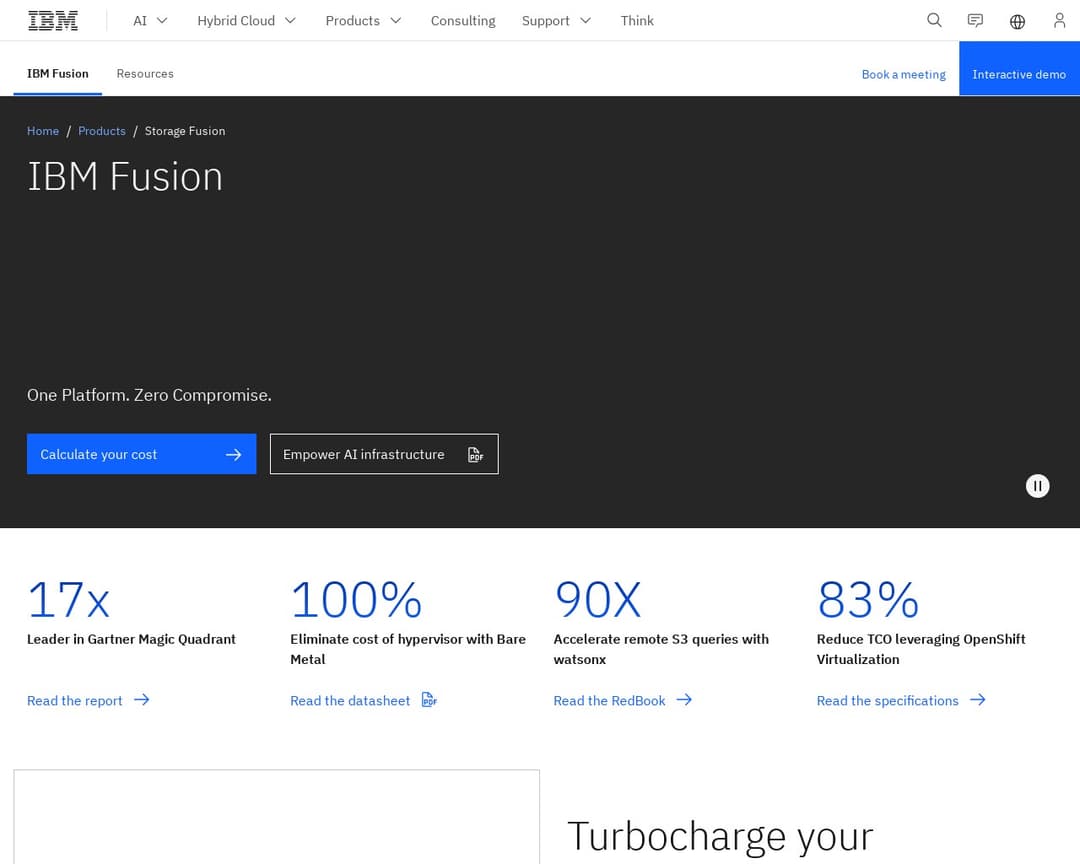Click 'Eliminate cost of hypervisor' text
Image resolution: width=1080 pixels, height=864 pixels.
376,639
